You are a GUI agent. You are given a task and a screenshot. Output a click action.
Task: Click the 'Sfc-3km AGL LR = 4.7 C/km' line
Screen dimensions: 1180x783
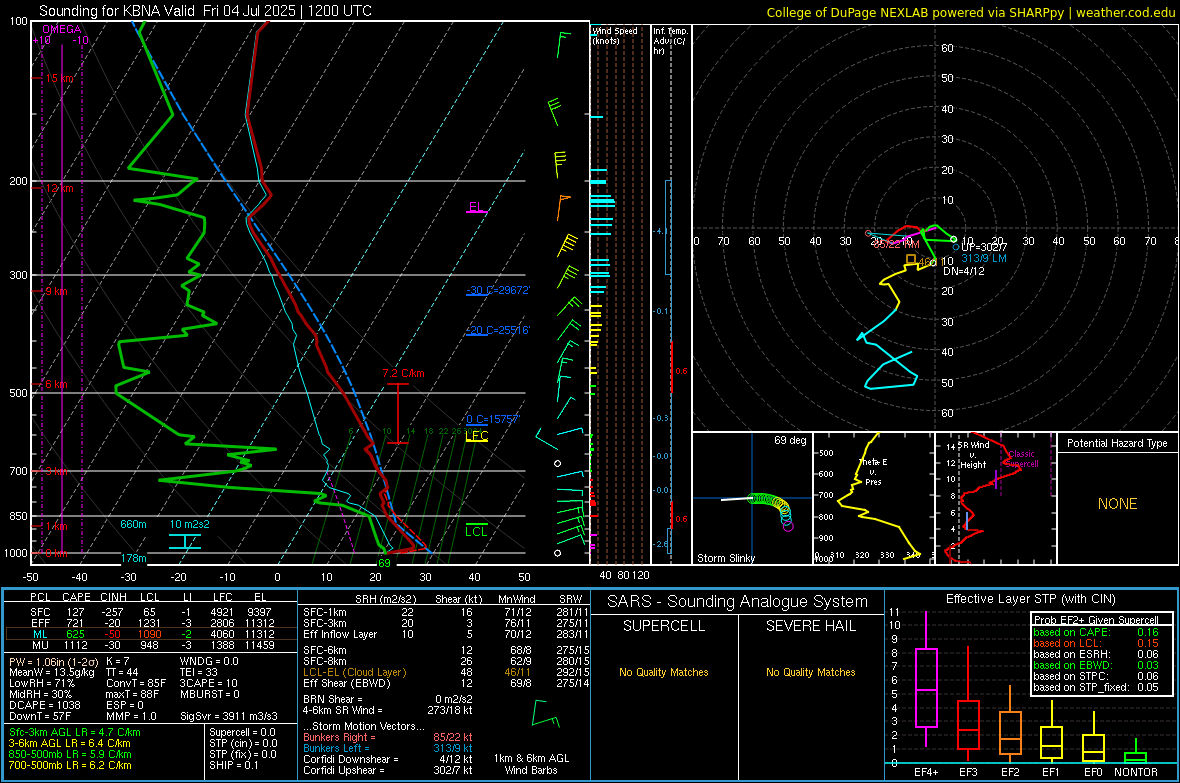tap(75, 732)
